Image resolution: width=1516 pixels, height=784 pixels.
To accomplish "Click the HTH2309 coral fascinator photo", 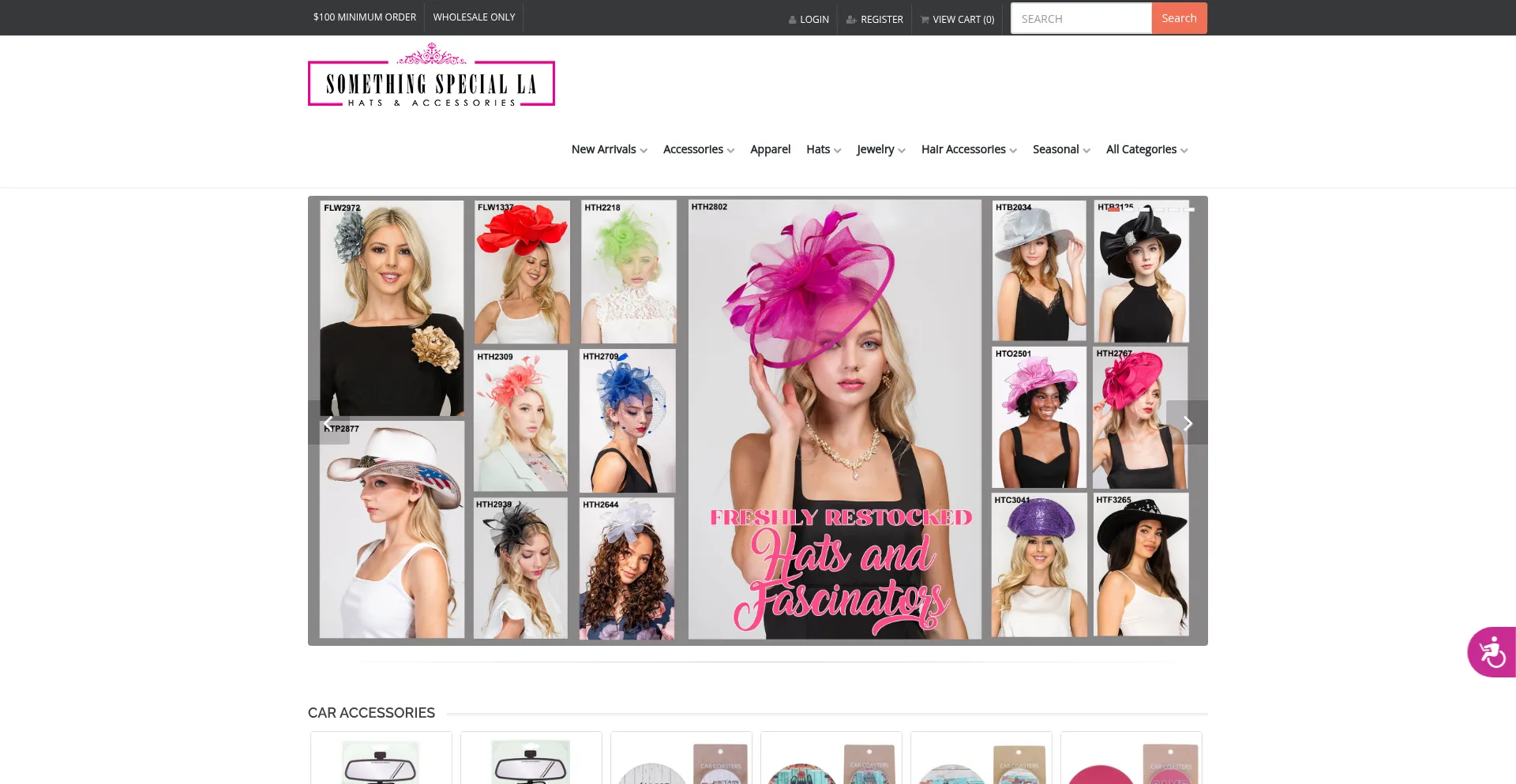I will 520,421.
